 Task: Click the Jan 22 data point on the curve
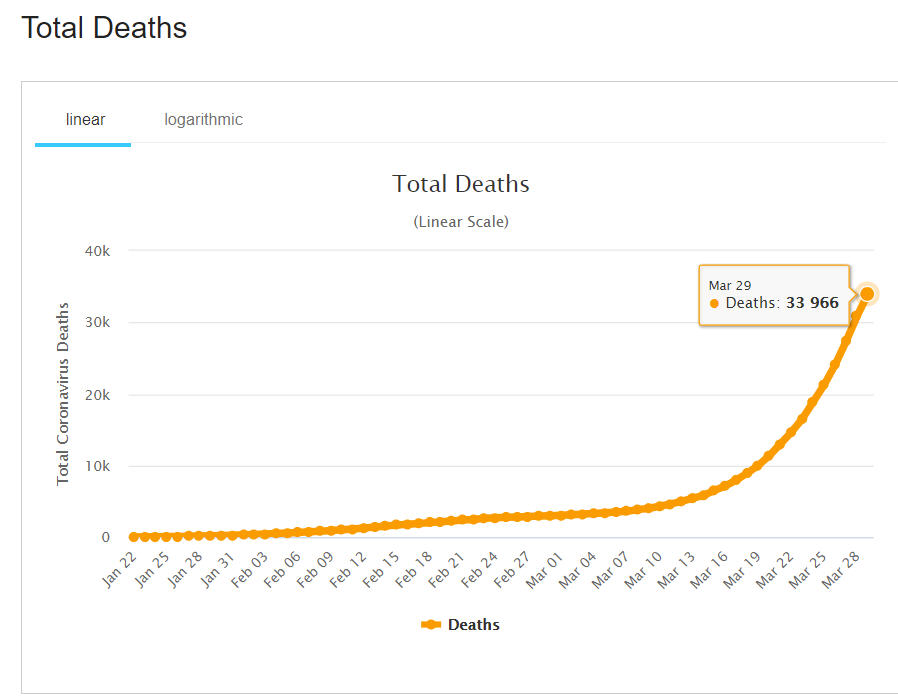click(134, 537)
